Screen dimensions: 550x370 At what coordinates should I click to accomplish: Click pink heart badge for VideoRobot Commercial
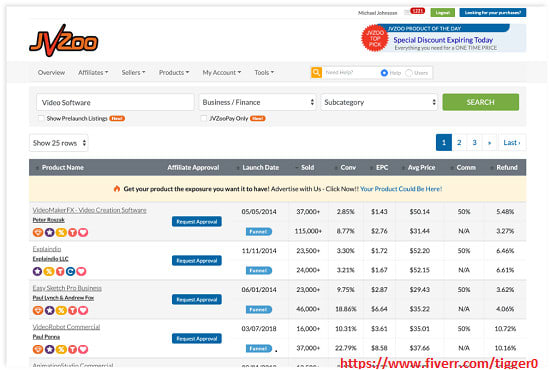tap(83, 349)
